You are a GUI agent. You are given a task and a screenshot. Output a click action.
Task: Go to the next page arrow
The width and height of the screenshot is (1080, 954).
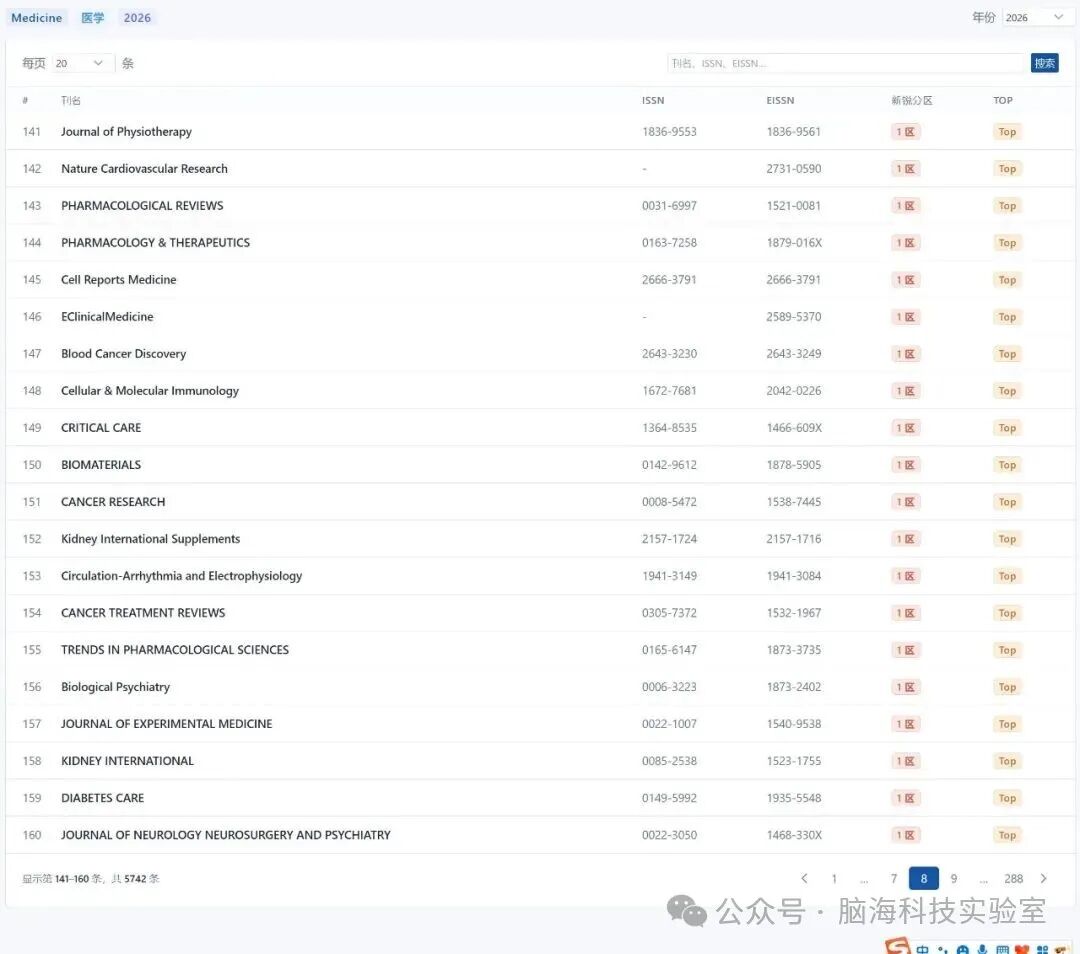pyautogui.click(x=1043, y=878)
